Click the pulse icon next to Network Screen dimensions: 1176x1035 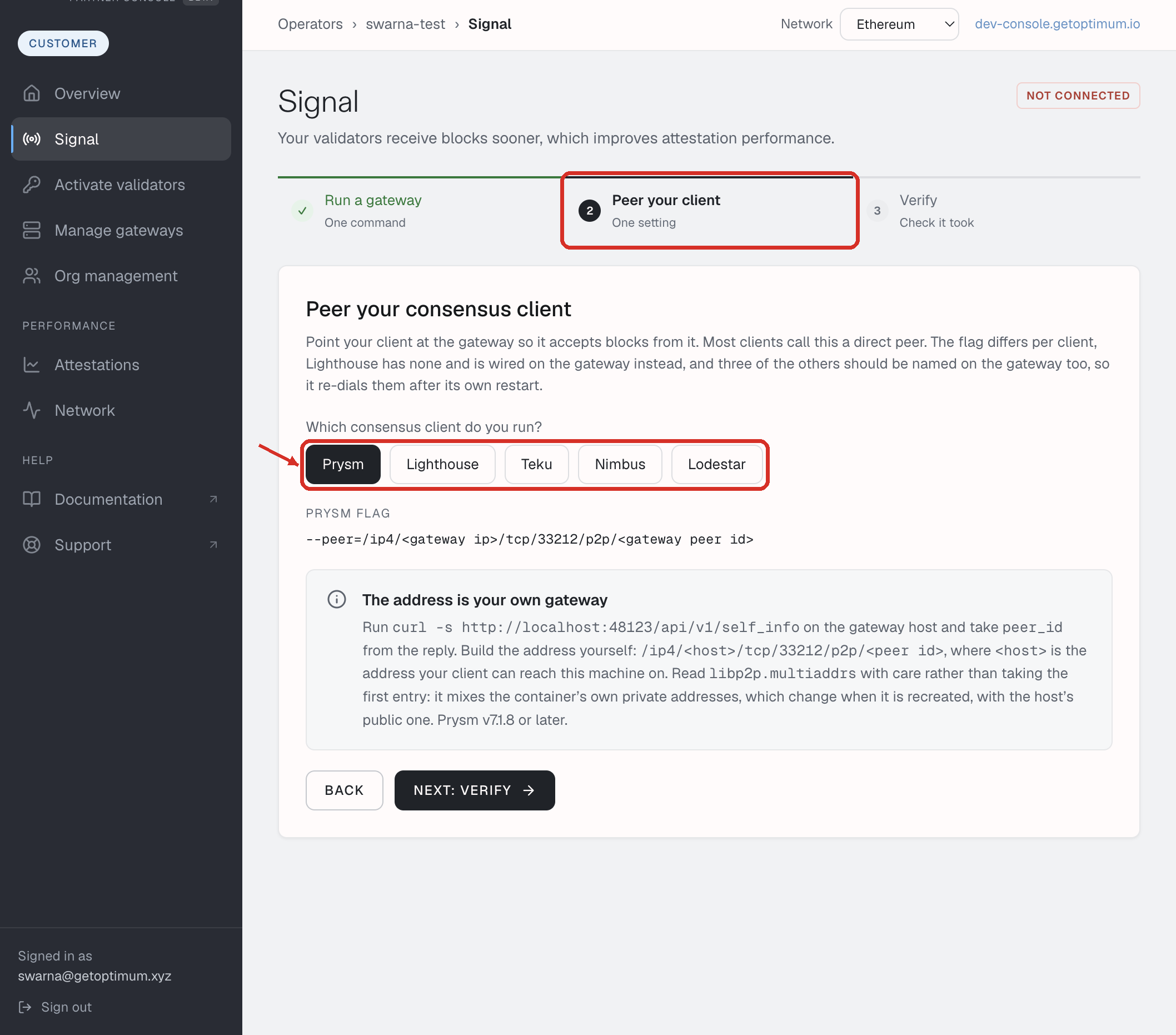[32, 410]
